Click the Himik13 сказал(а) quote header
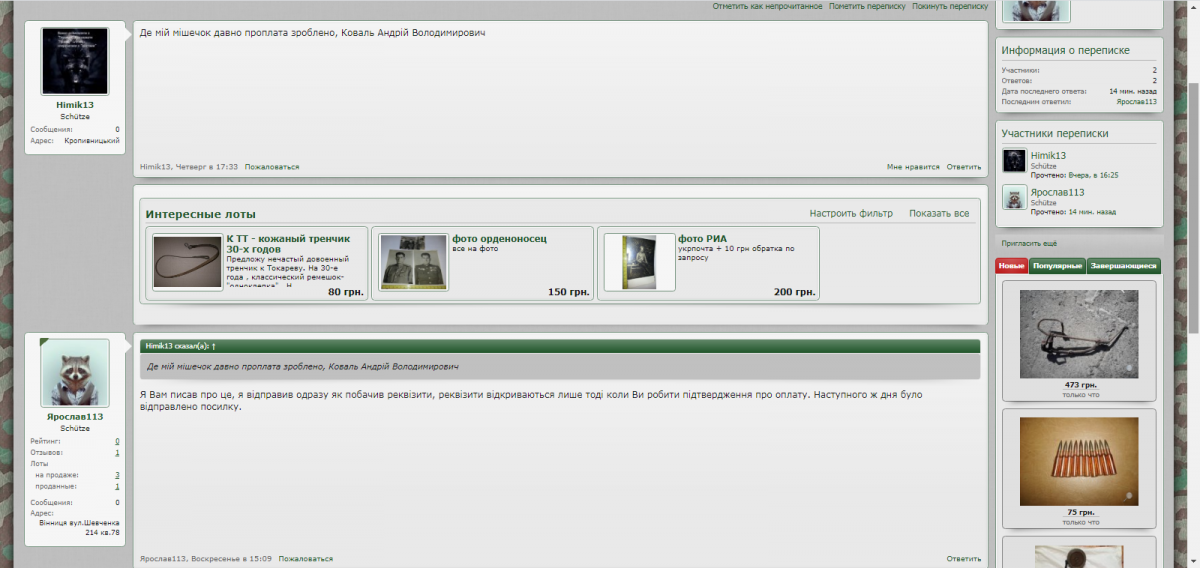 [x=560, y=346]
